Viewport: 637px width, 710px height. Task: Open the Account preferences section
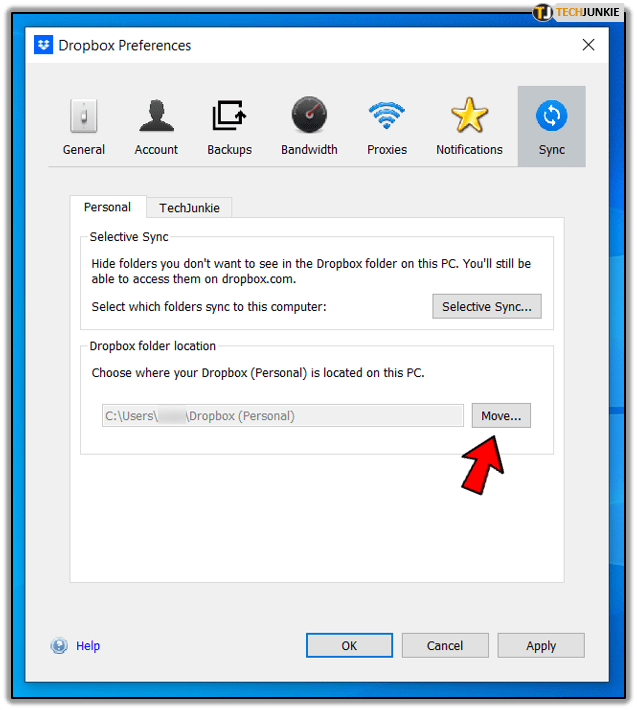tap(156, 127)
